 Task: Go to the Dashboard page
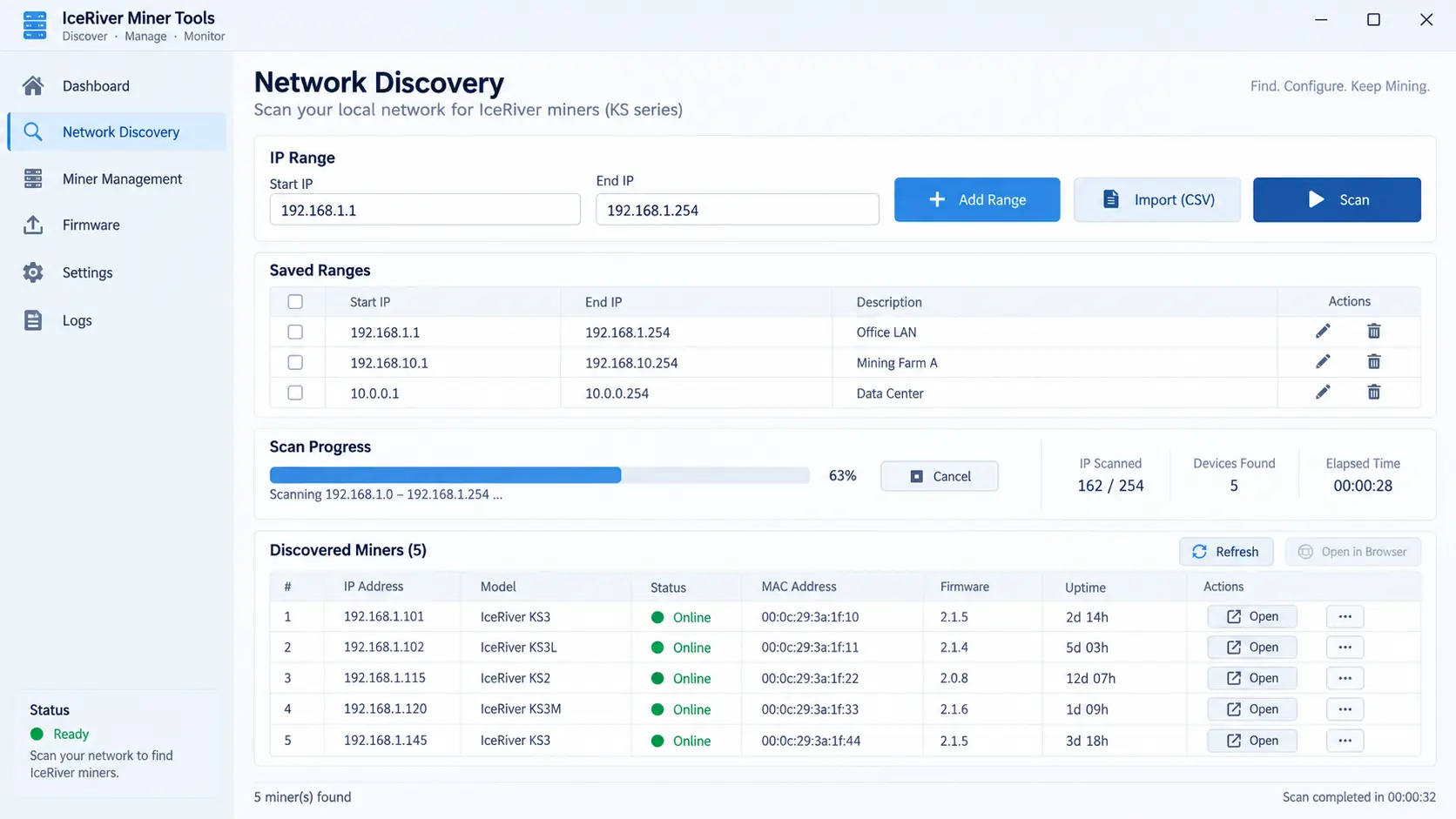click(x=117, y=85)
